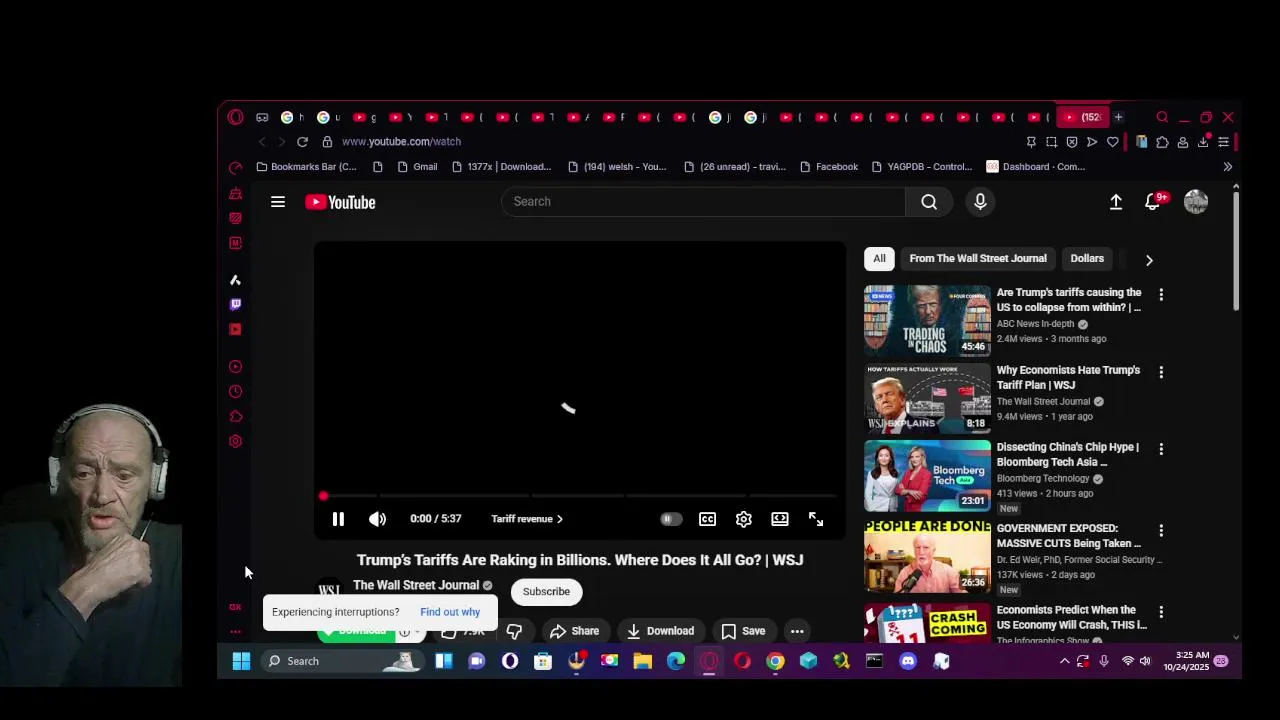Switch player to theater mode
The width and height of the screenshot is (1280, 720).
pos(780,519)
